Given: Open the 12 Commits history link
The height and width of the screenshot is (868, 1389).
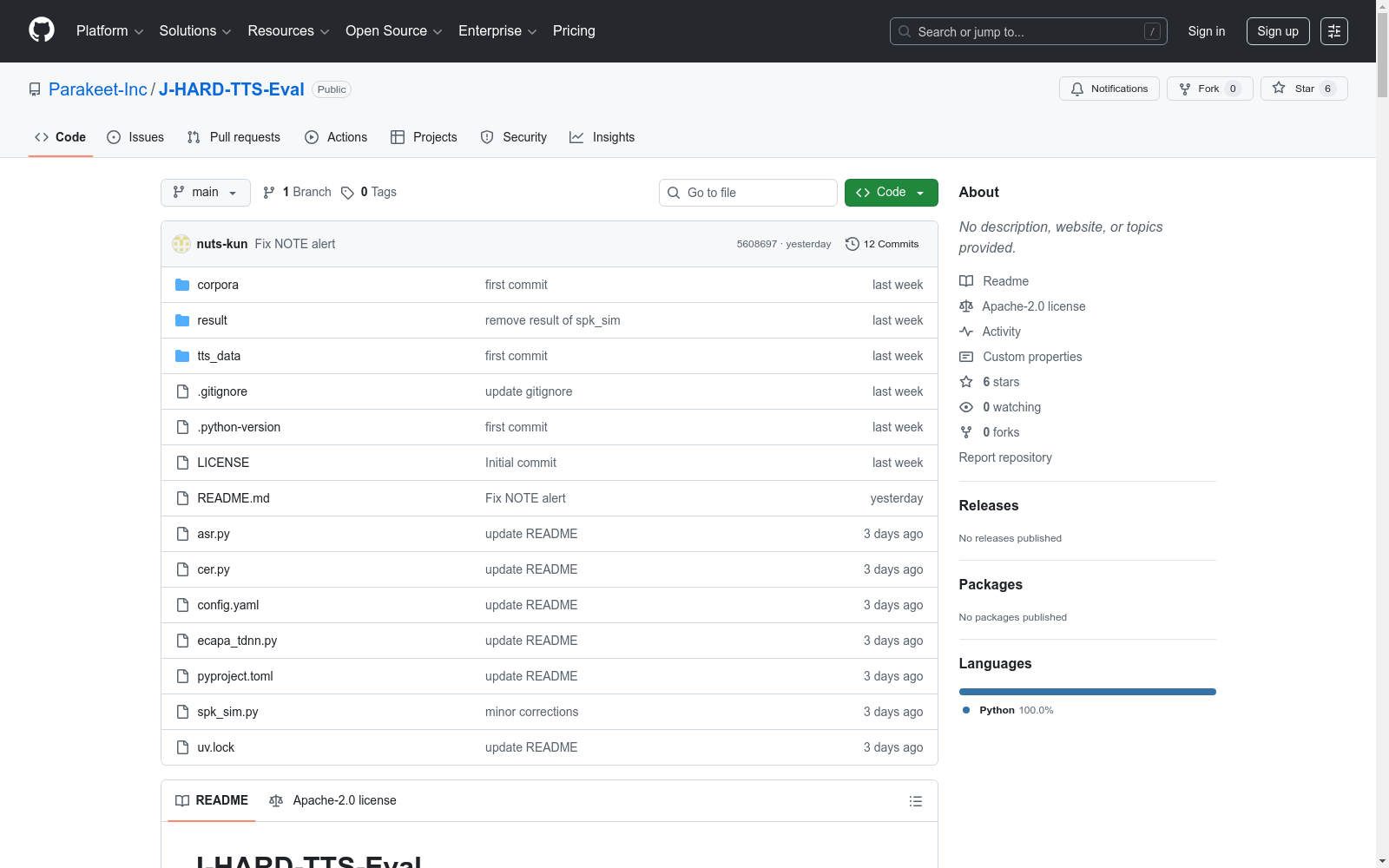Looking at the screenshot, I should (x=882, y=244).
